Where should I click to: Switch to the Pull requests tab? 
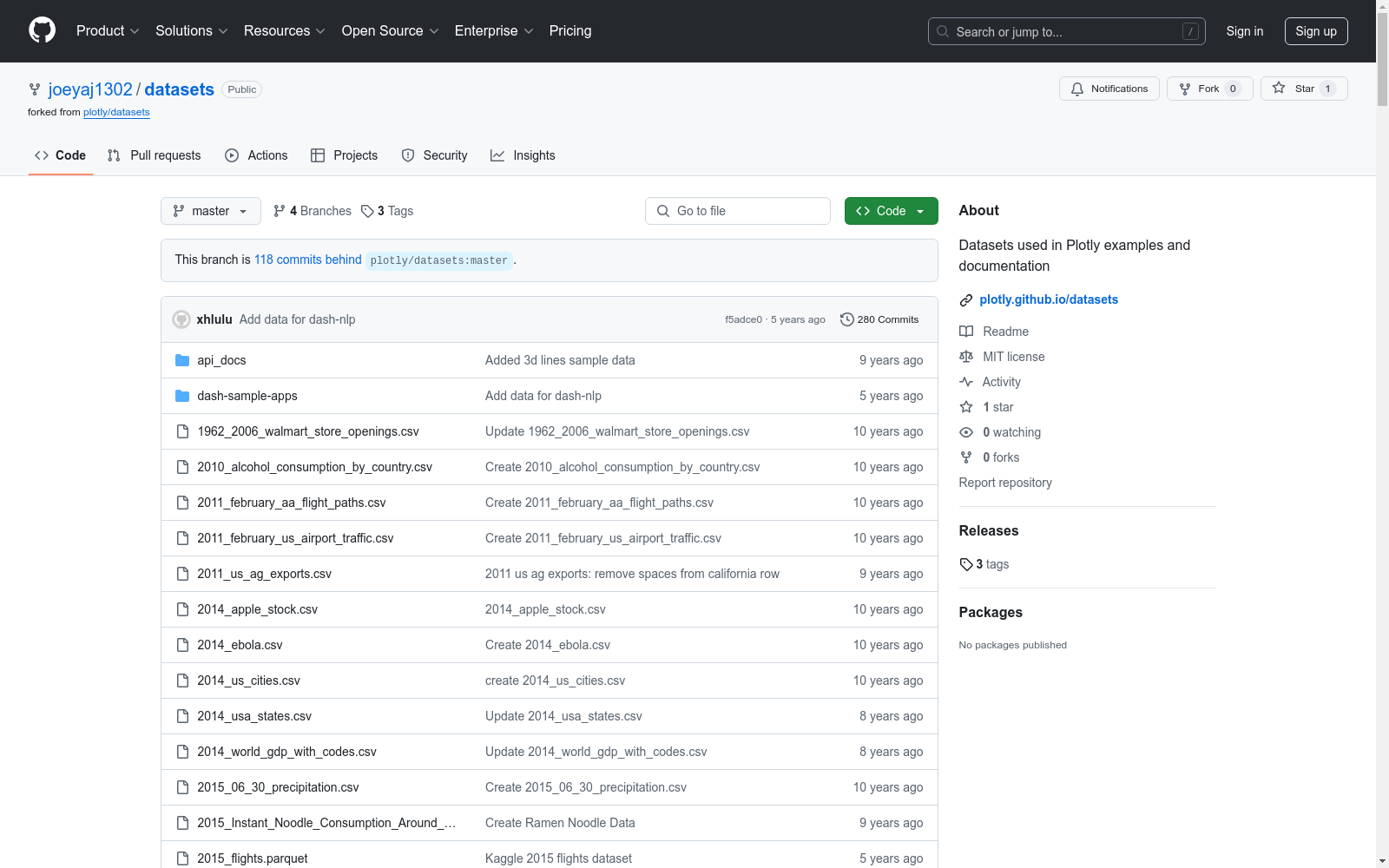[154, 155]
